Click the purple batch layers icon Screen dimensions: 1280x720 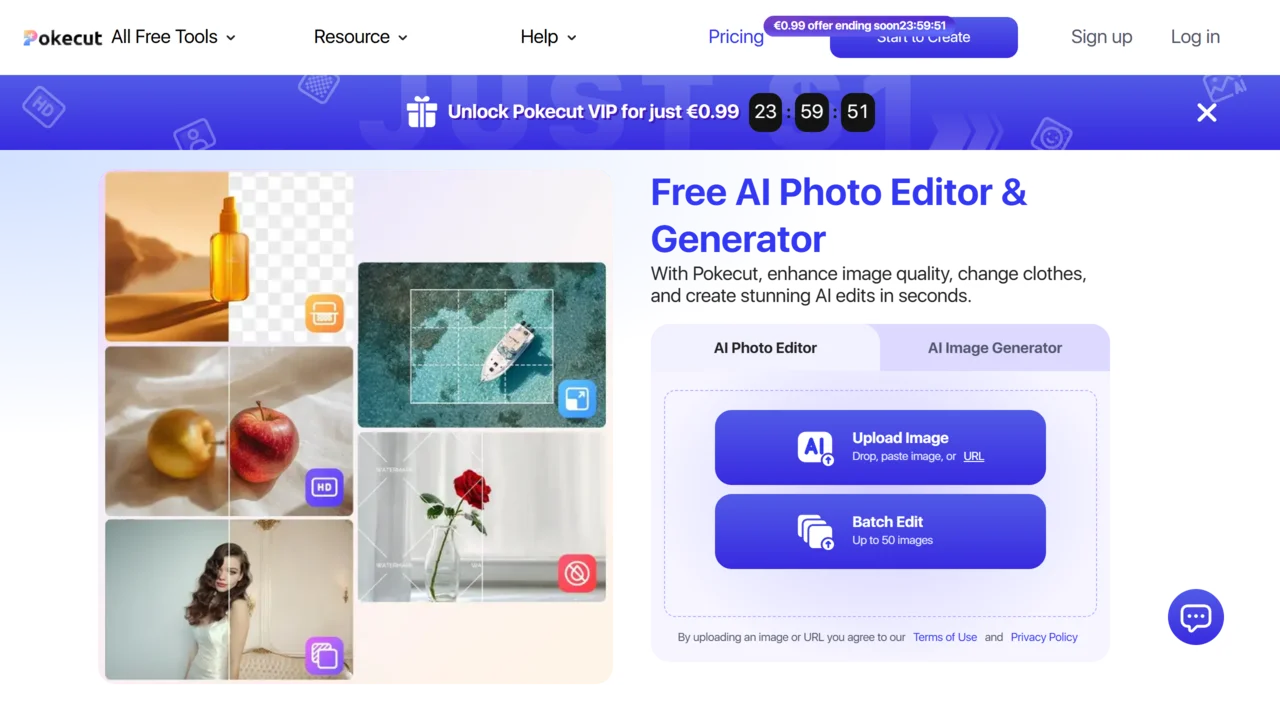tap(324, 656)
